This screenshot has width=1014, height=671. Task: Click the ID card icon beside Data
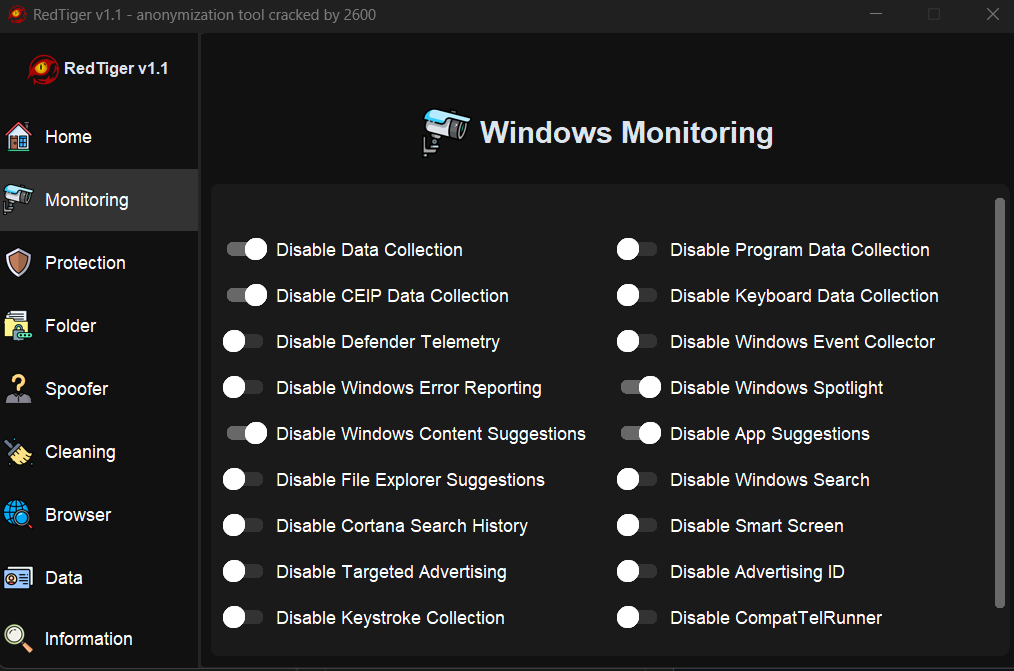(18, 578)
